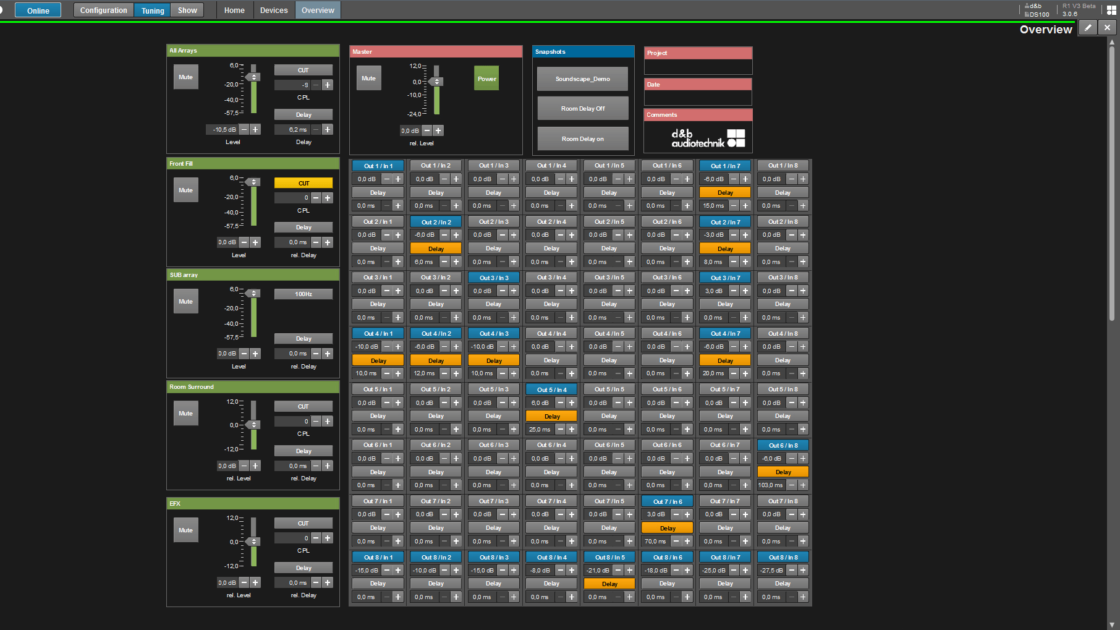Click the Master level fader
The image size is (1120, 630).
click(436, 82)
